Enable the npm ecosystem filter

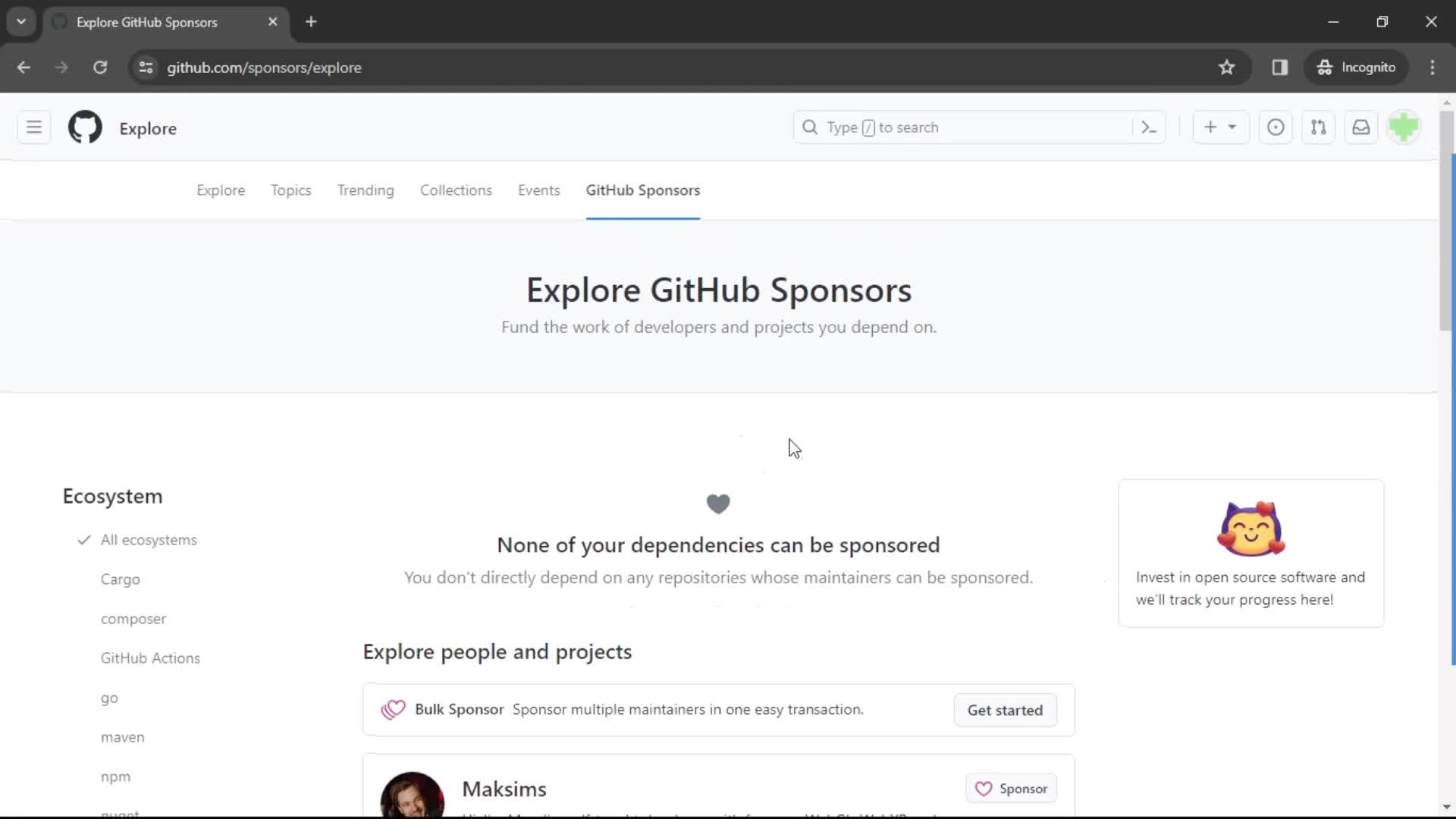coord(116,776)
